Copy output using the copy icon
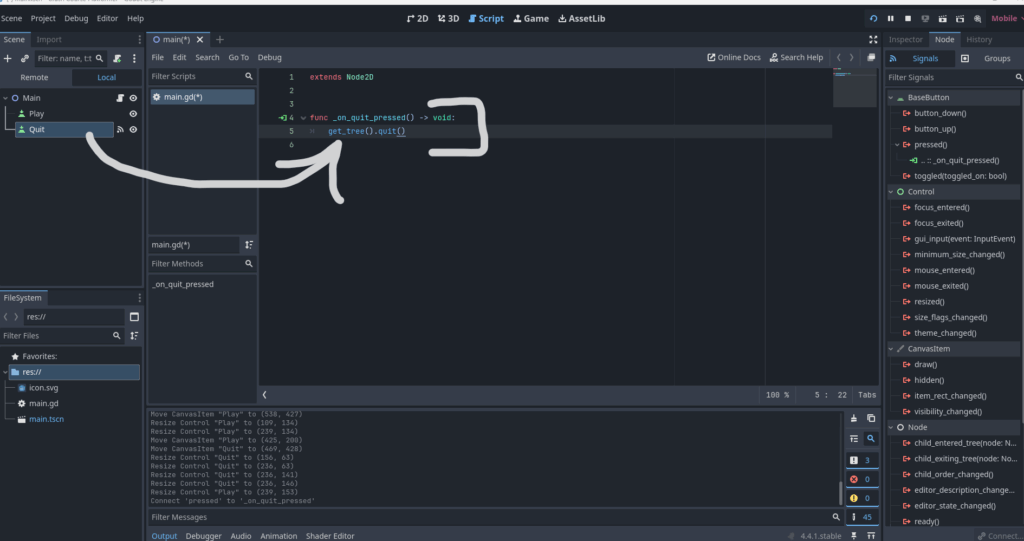1024x541 pixels. pyautogui.click(x=871, y=417)
